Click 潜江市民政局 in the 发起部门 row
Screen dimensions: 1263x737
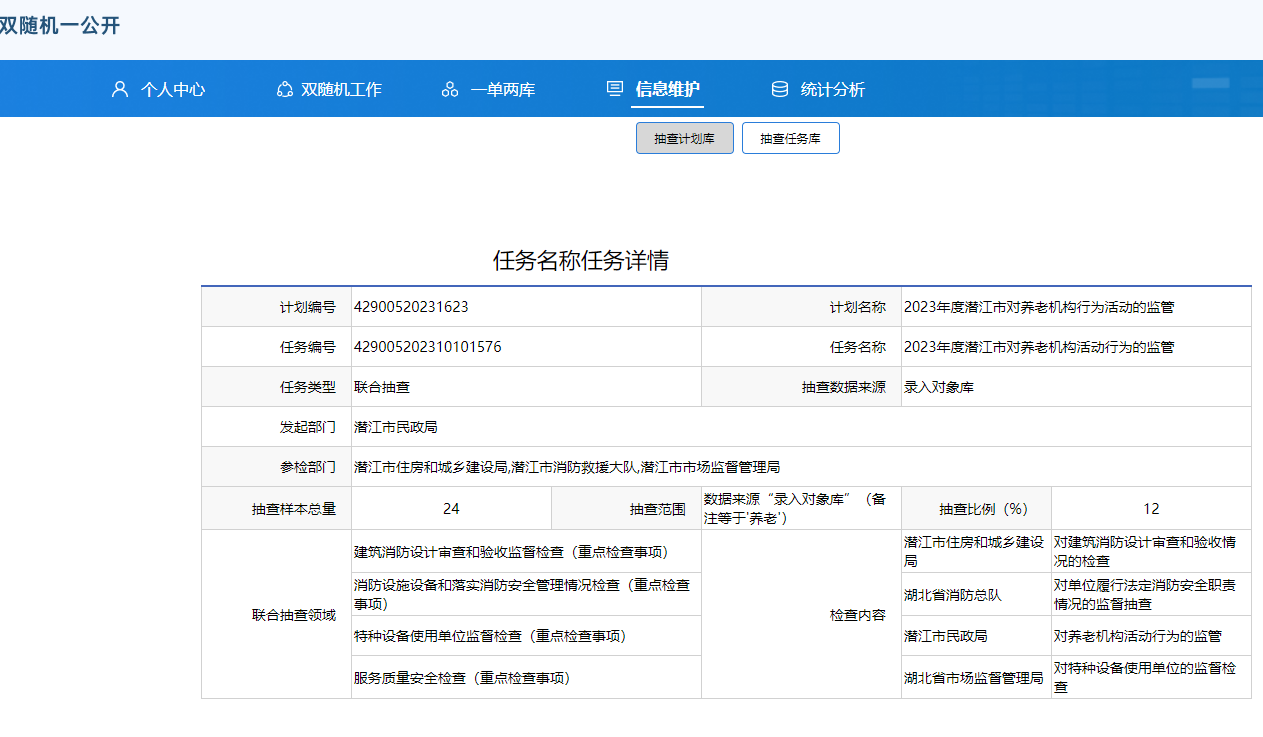tap(396, 427)
